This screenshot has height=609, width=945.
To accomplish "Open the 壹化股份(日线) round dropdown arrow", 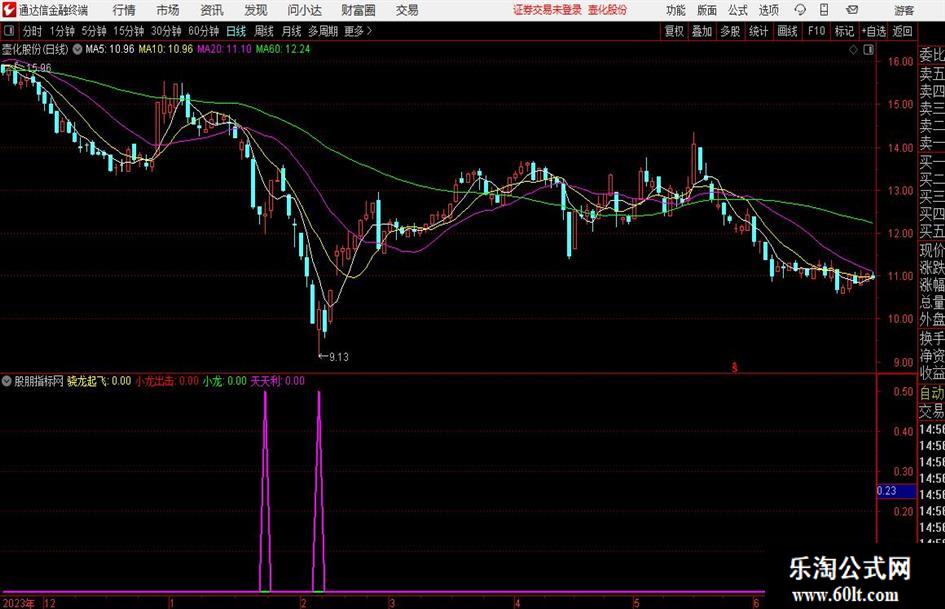I will tap(78, 50).
